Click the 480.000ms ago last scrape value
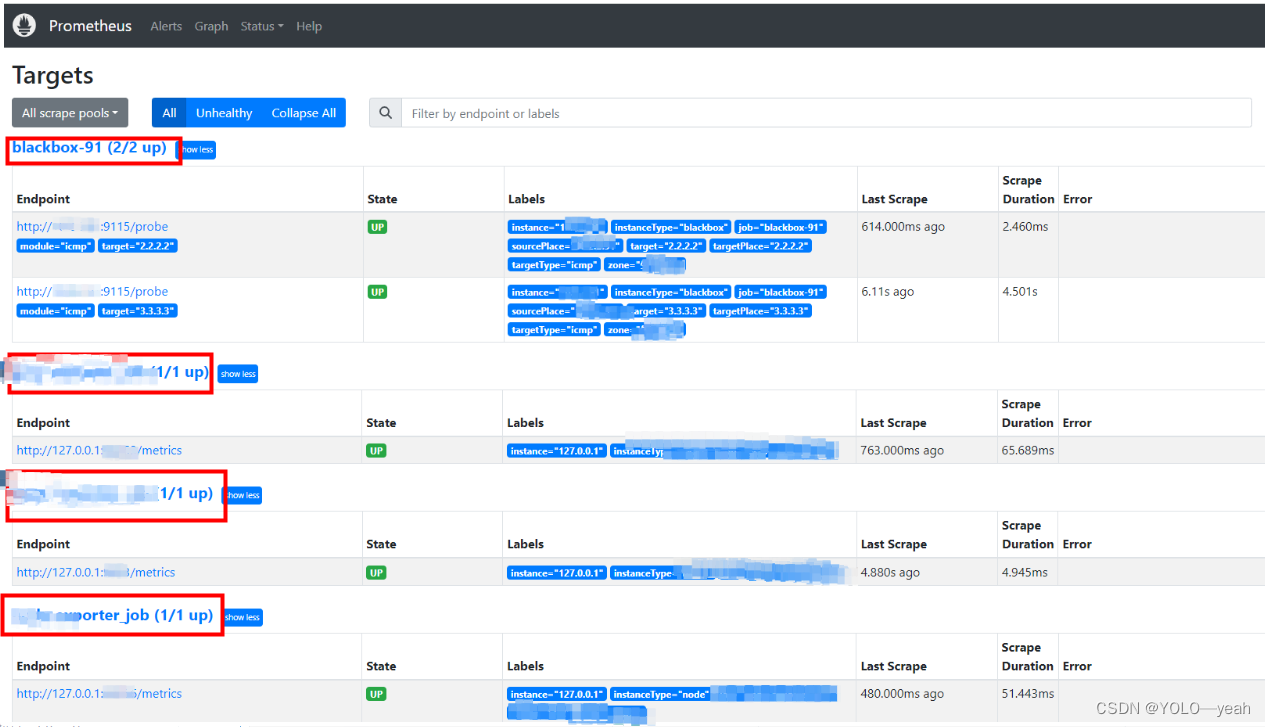 (x=902, y=693)
